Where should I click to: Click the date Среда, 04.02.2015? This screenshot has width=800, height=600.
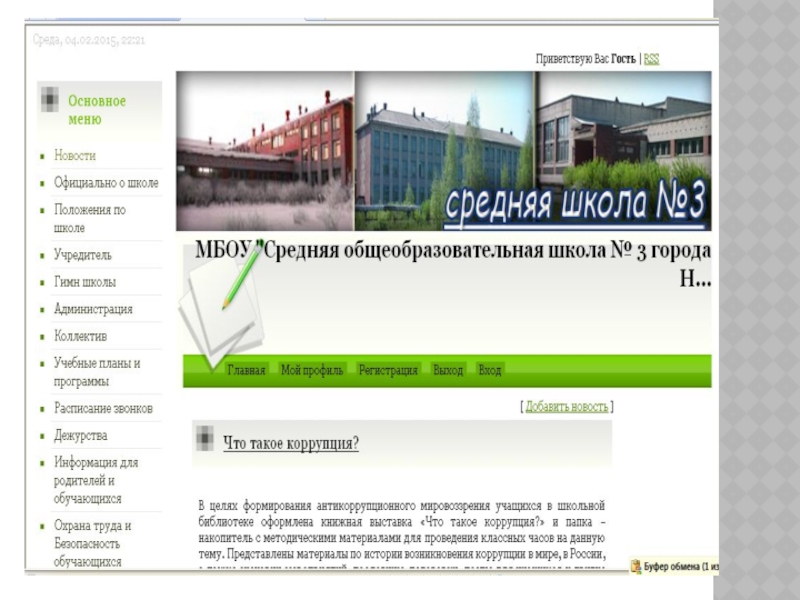tap(89, 40)
